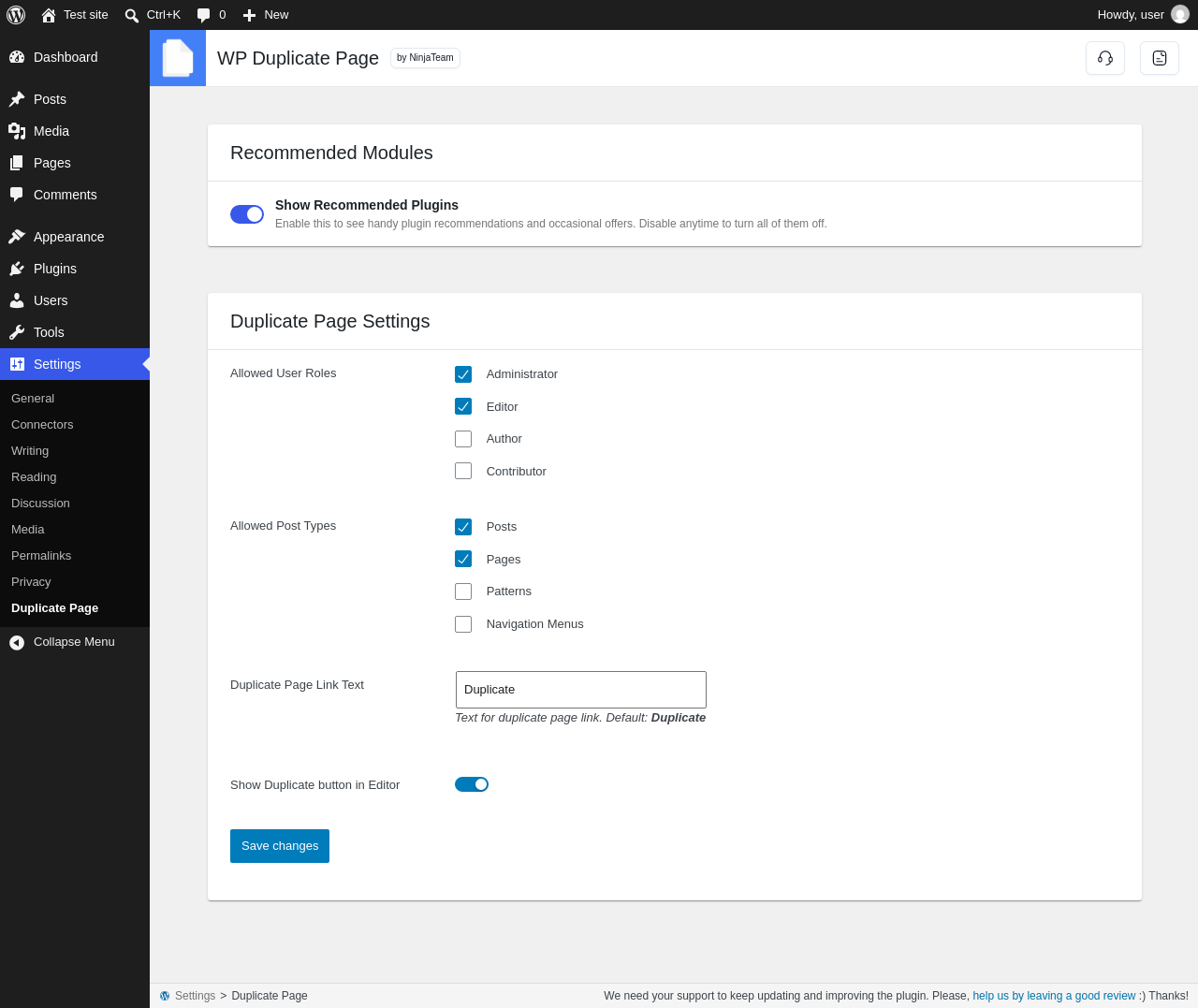Image resolution: width=1198 pixels, height=1008 pixels.
Task: Click the Collapse Menu arrow icon
Action: (x=17, y=642)
